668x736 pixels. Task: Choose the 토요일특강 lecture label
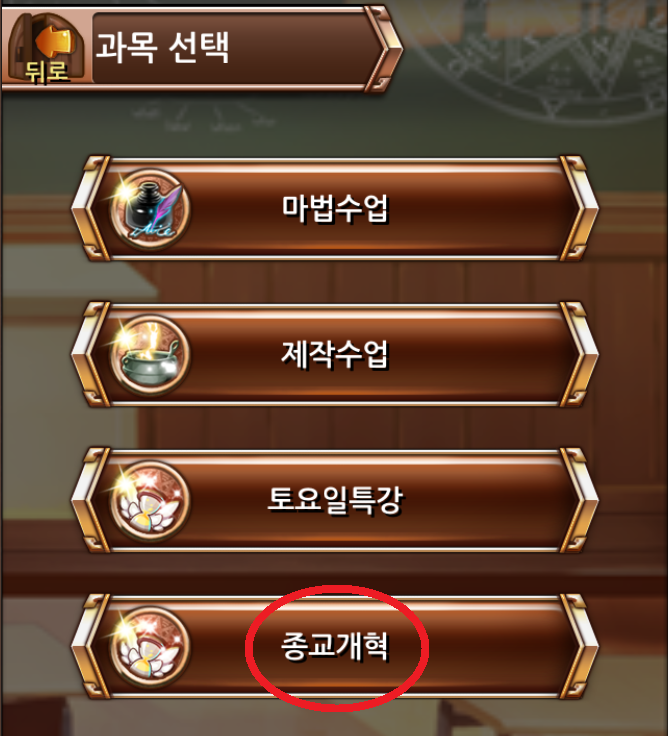pyautogui.click(x=335, y=500)
